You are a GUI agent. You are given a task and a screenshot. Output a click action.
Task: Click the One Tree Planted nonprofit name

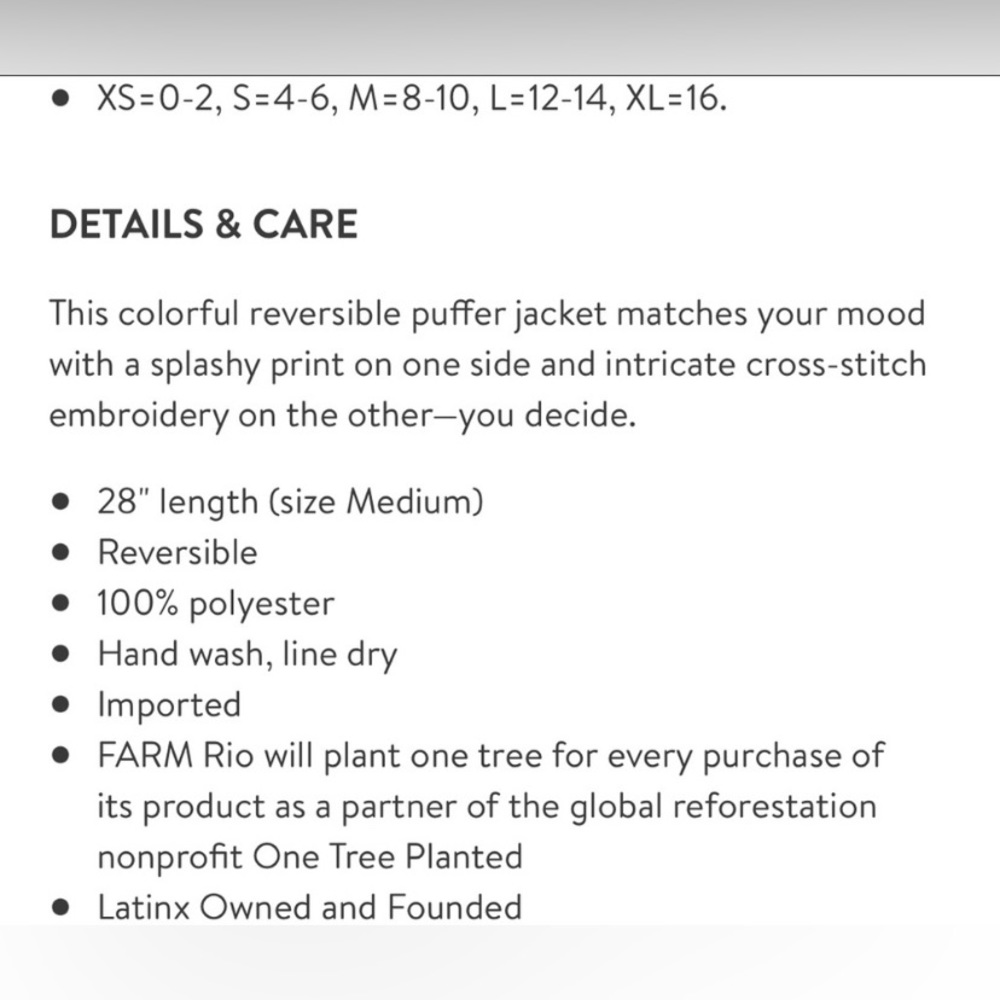click(x=388, y=857)
